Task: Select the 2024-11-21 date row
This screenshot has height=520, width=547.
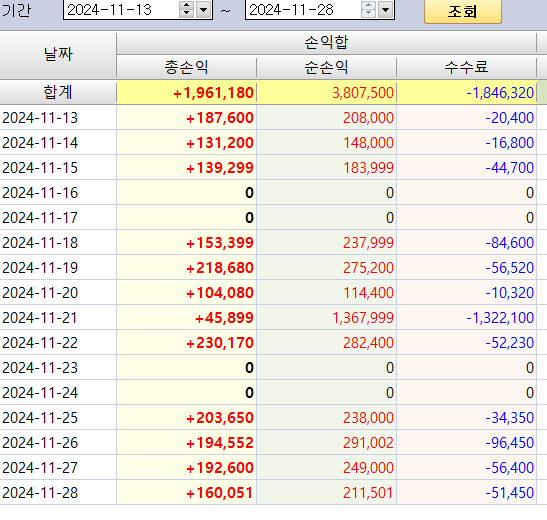Action: [x=58, y=318]
